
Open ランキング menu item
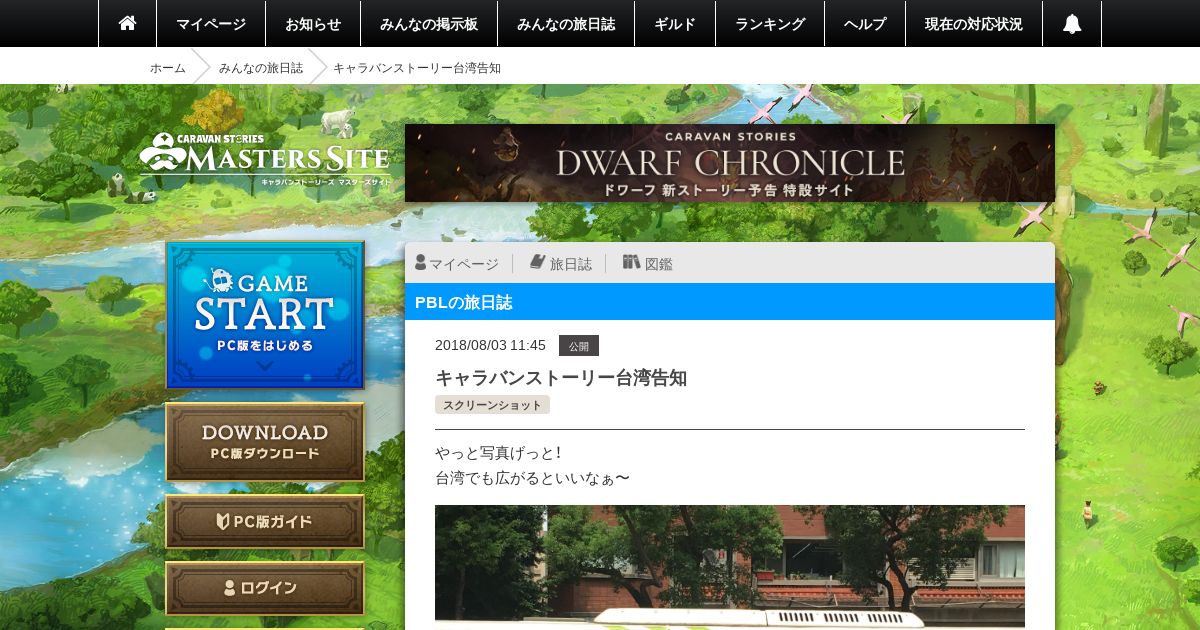770,24
